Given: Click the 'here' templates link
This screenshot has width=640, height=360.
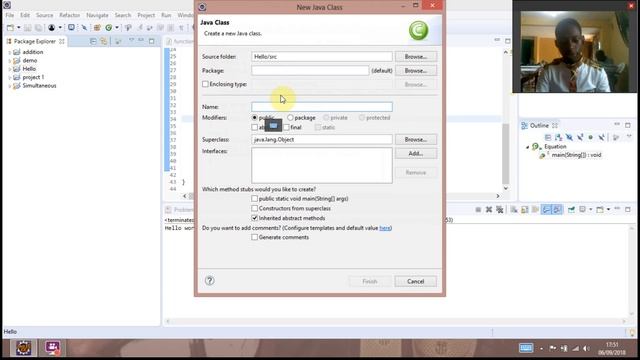Looking at the screenshot, I should [x=385, y=228].
